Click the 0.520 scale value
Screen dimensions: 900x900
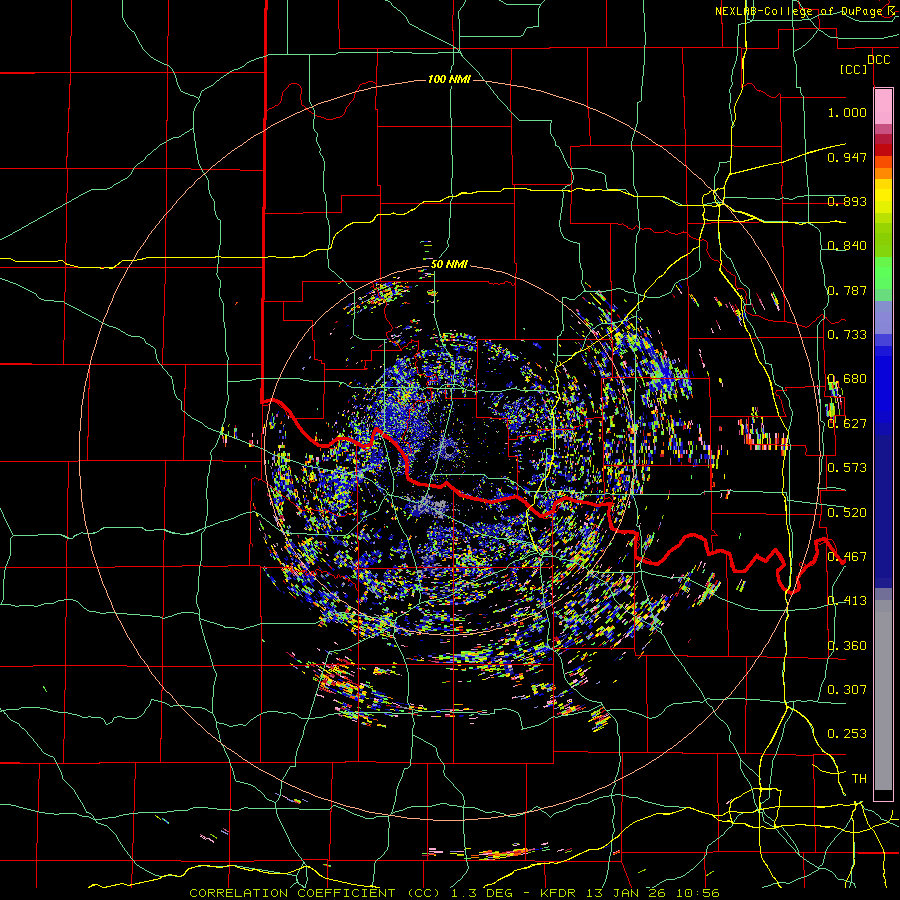847,513
